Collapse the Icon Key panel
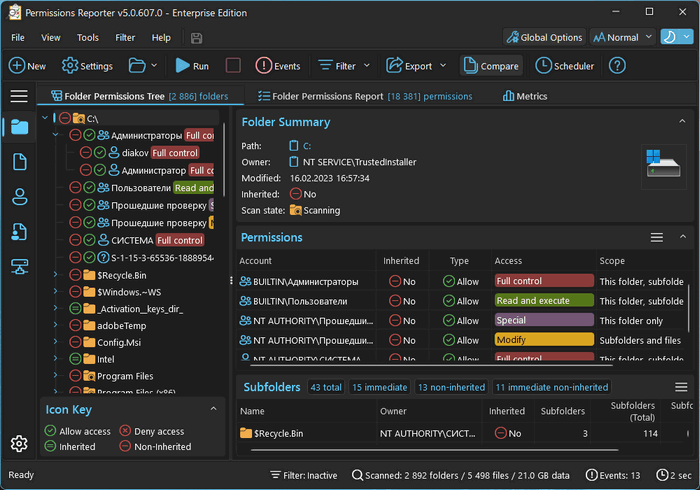The height and width of the screenshot is (490, 700). 212,408
